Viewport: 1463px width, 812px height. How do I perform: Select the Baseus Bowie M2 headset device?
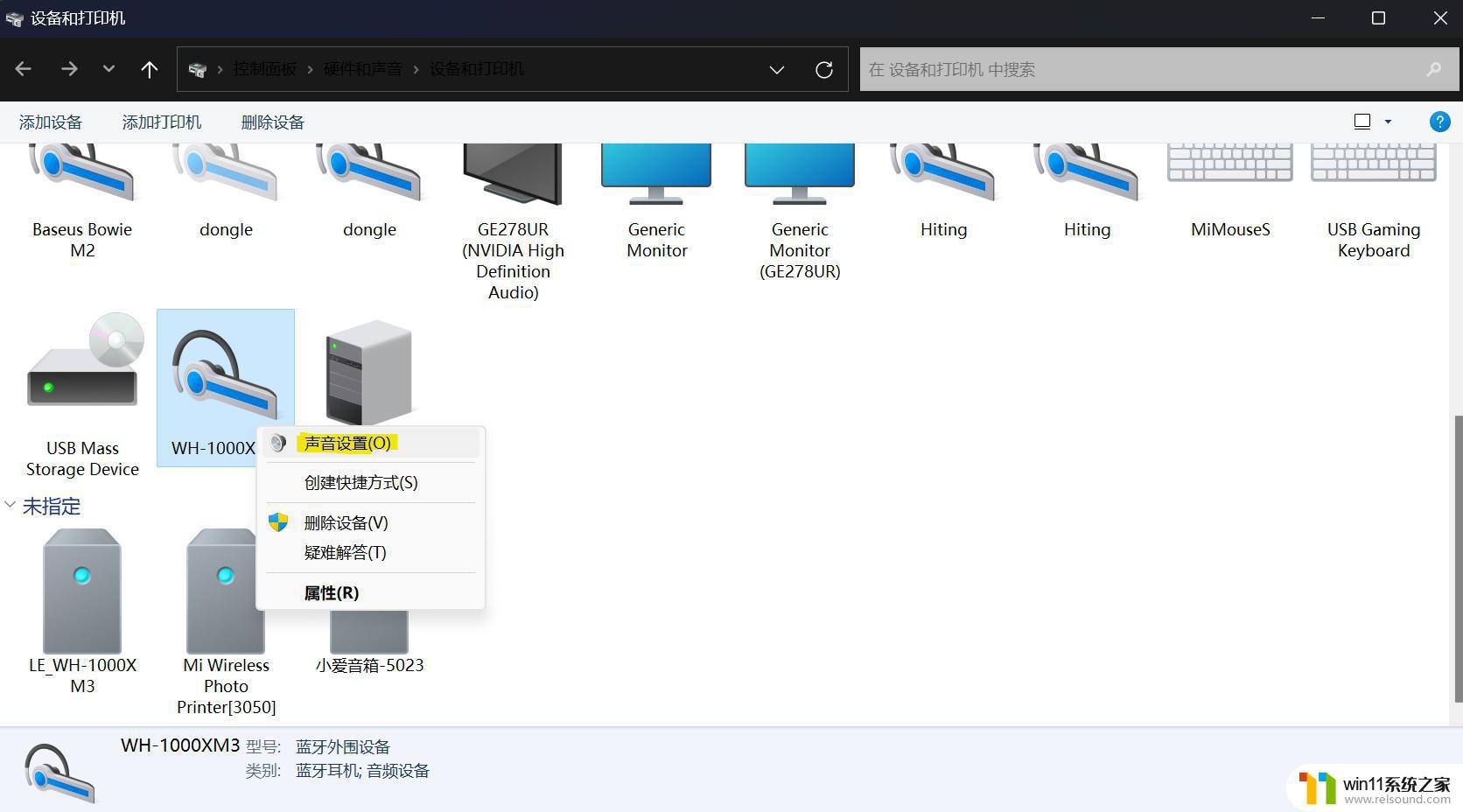click(x=82, y=203)
